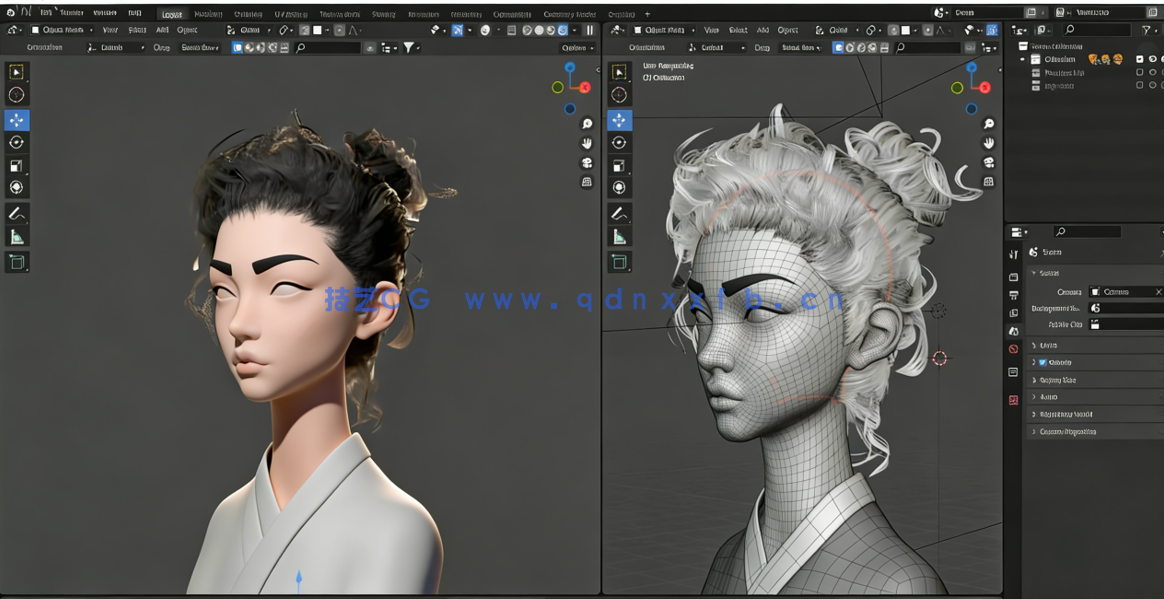This screenshot has width=1164, height=599.
Task: Activate the 3D Cursor tool
Action: coord(17,94)
